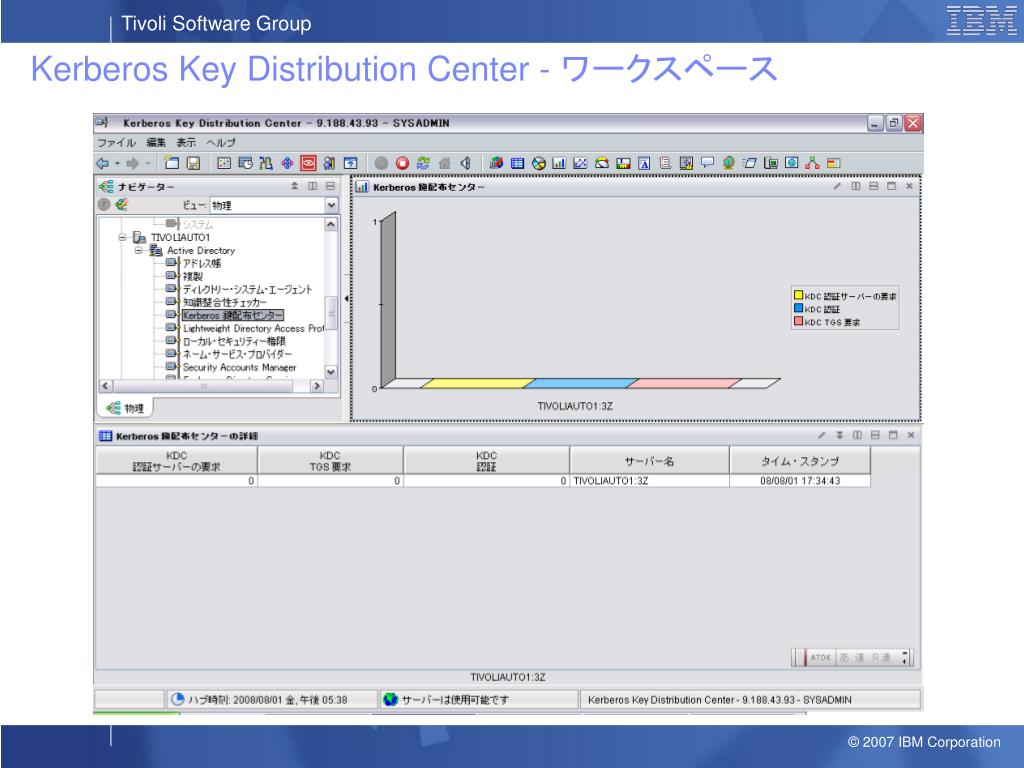Viewport: 1024px width, 768px height.
Task: Click the Back arrow toolbar icon
Action: pyautogui.click(x=103, y=163)
